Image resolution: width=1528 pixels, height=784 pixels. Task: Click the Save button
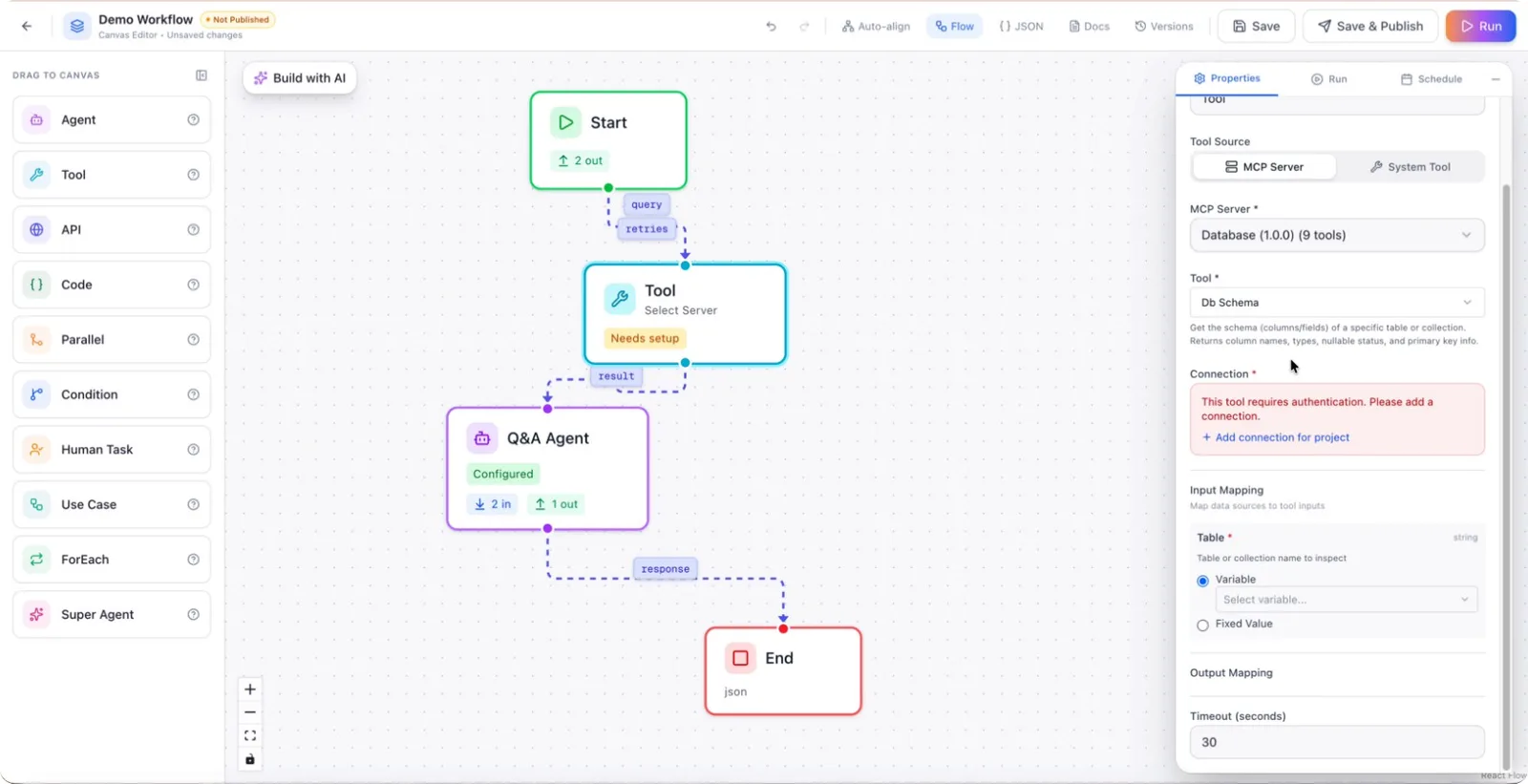1256,27
